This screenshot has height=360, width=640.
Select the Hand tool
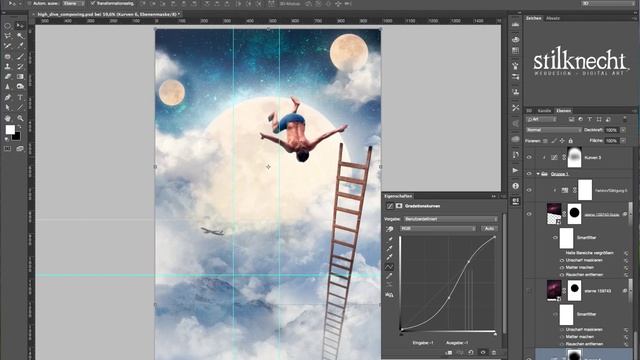[x=8, y=118]
